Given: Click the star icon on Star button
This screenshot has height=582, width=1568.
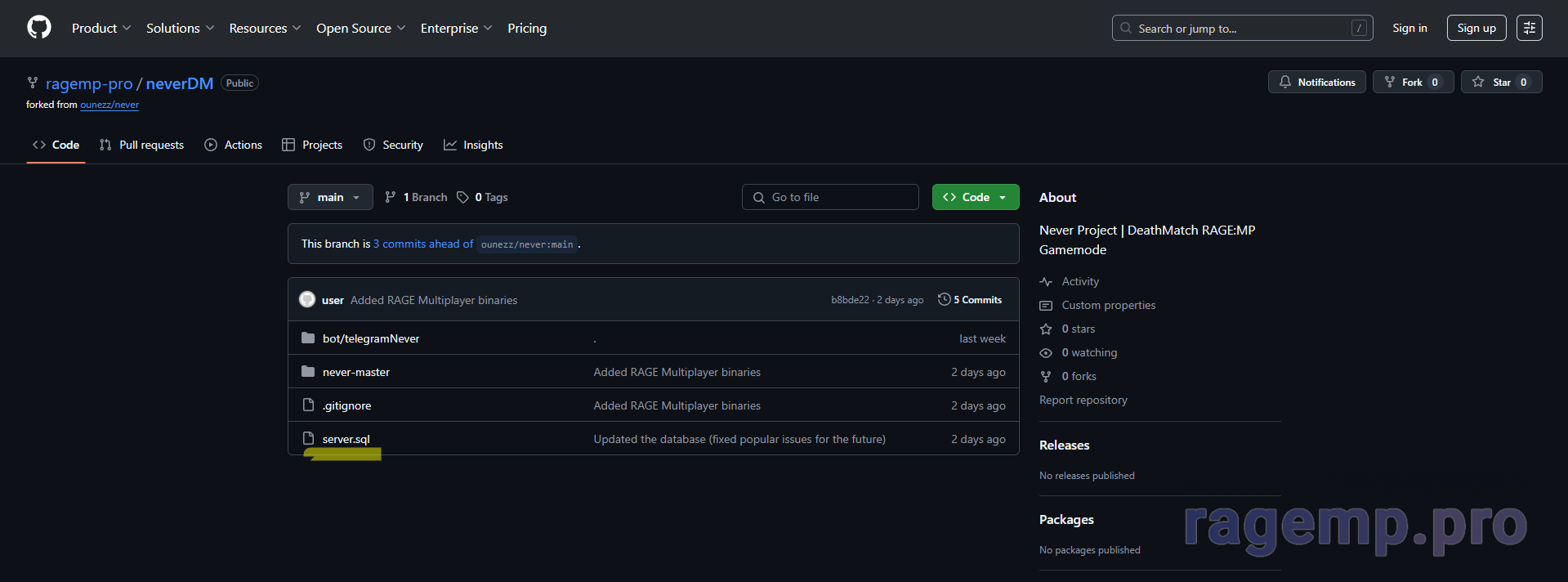Looking at the screenshot, I should tap(1478, 82).
